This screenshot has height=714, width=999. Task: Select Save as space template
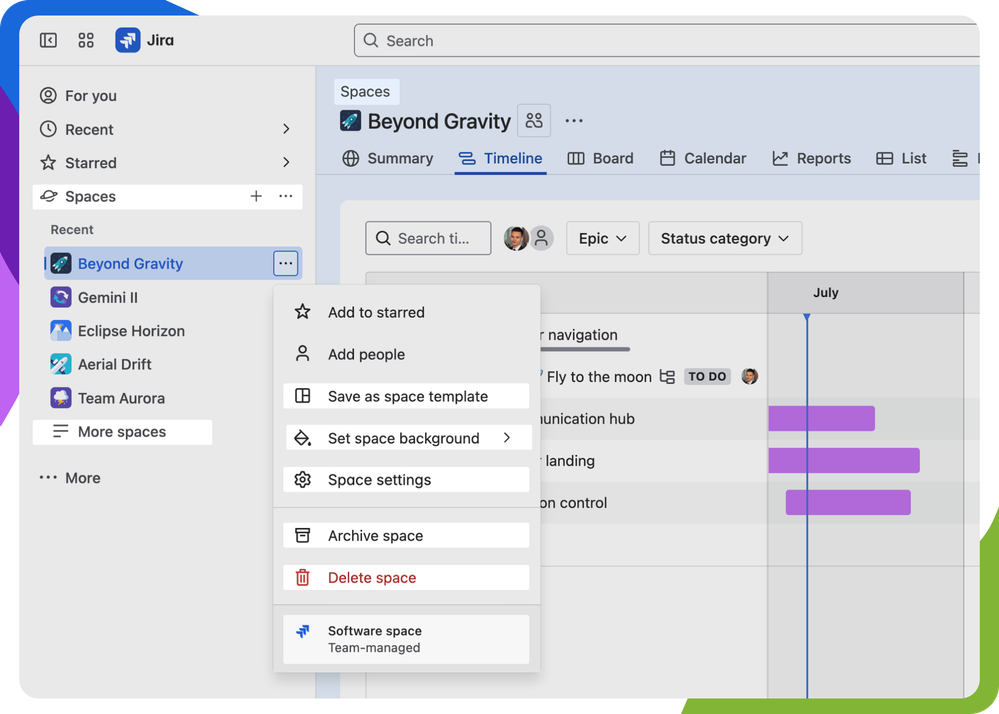click(406, 396)
